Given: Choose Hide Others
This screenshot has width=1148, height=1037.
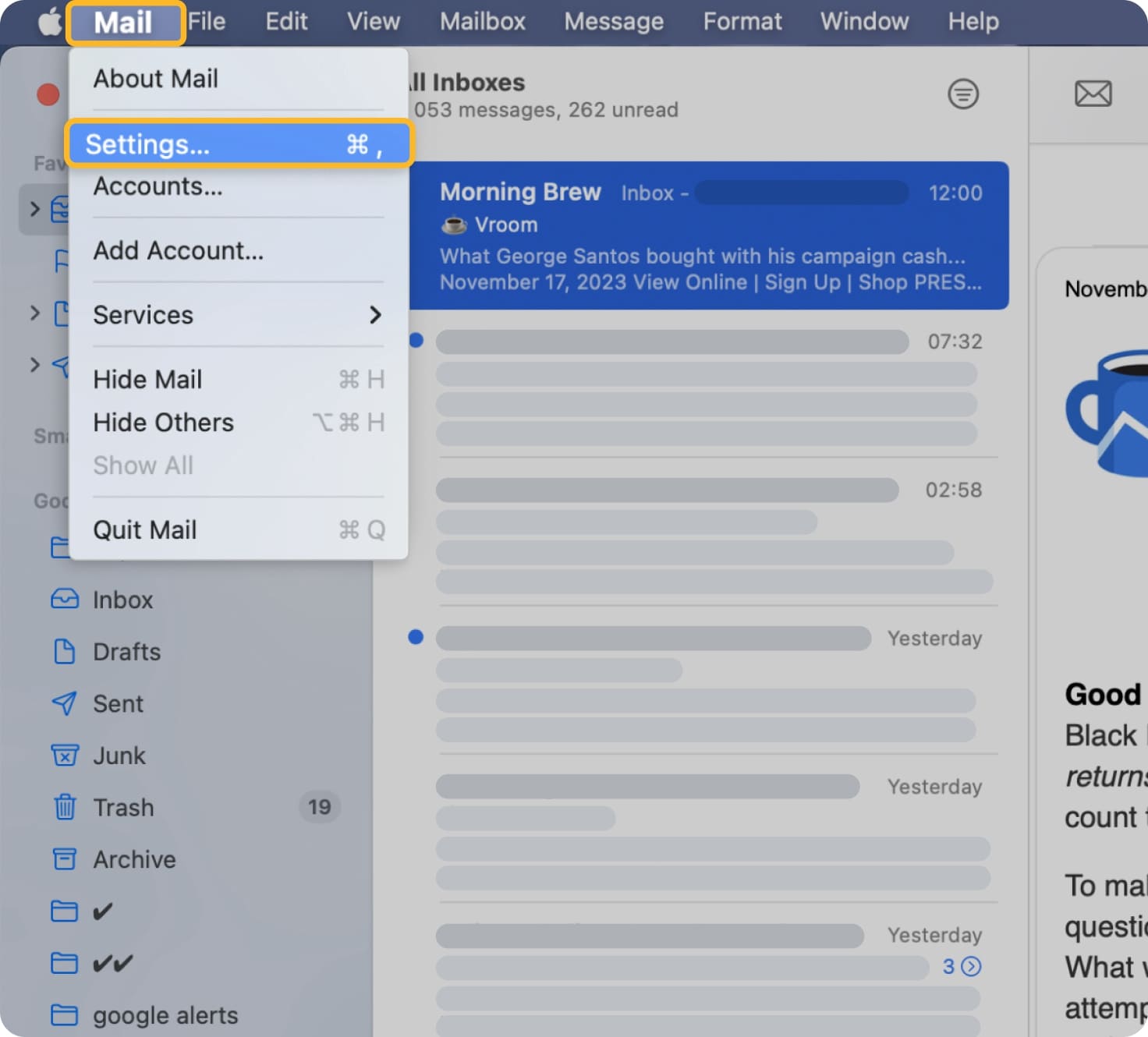Looking at the screenshot, I should [239, 423].
